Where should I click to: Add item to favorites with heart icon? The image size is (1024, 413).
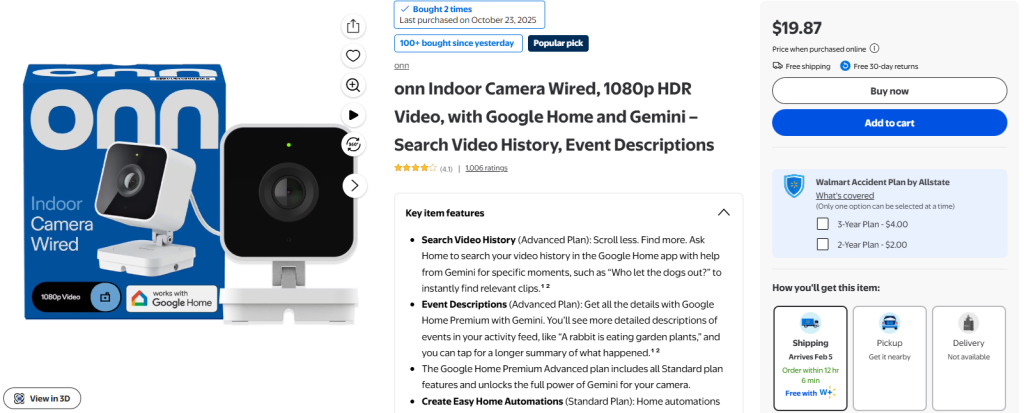(x=353, y=56)
